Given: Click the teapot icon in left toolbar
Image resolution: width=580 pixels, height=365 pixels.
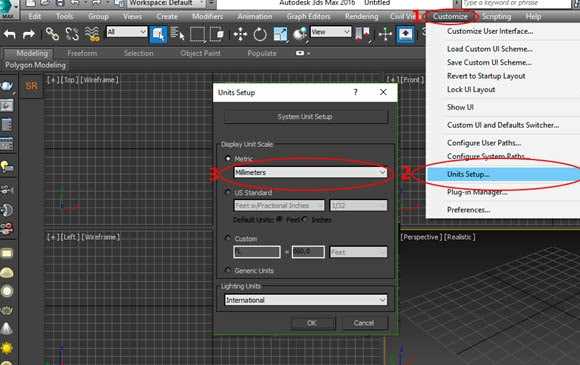Looking at the screenshot, I should 7,86.
